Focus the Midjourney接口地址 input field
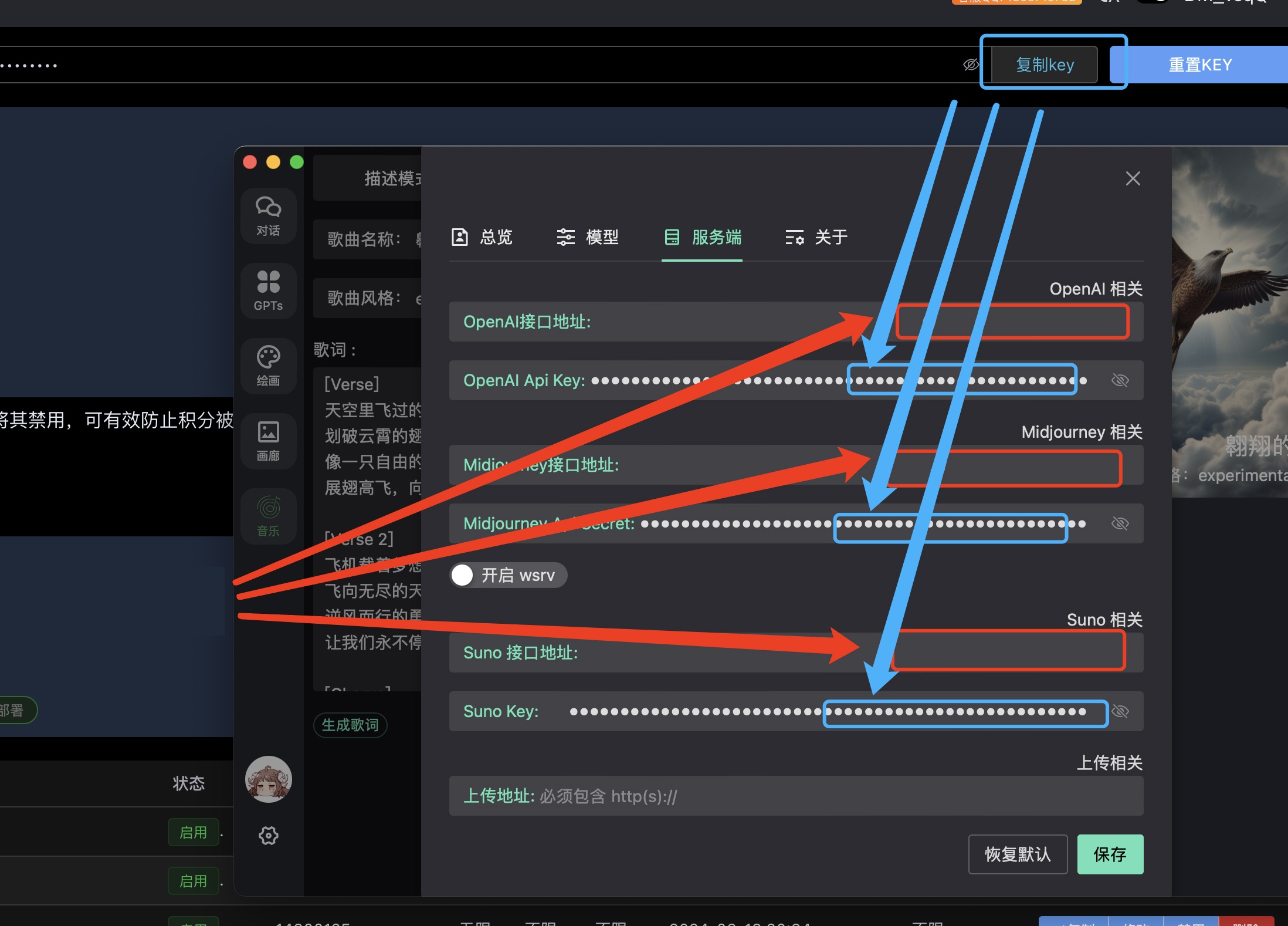 pyautogui.click(x=796, y=465)
